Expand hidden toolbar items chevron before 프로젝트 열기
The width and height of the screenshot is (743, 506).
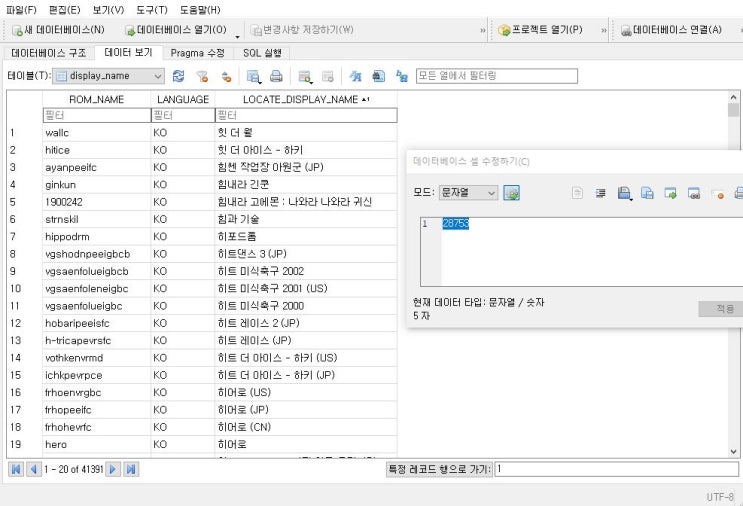(x=482, y=30)
